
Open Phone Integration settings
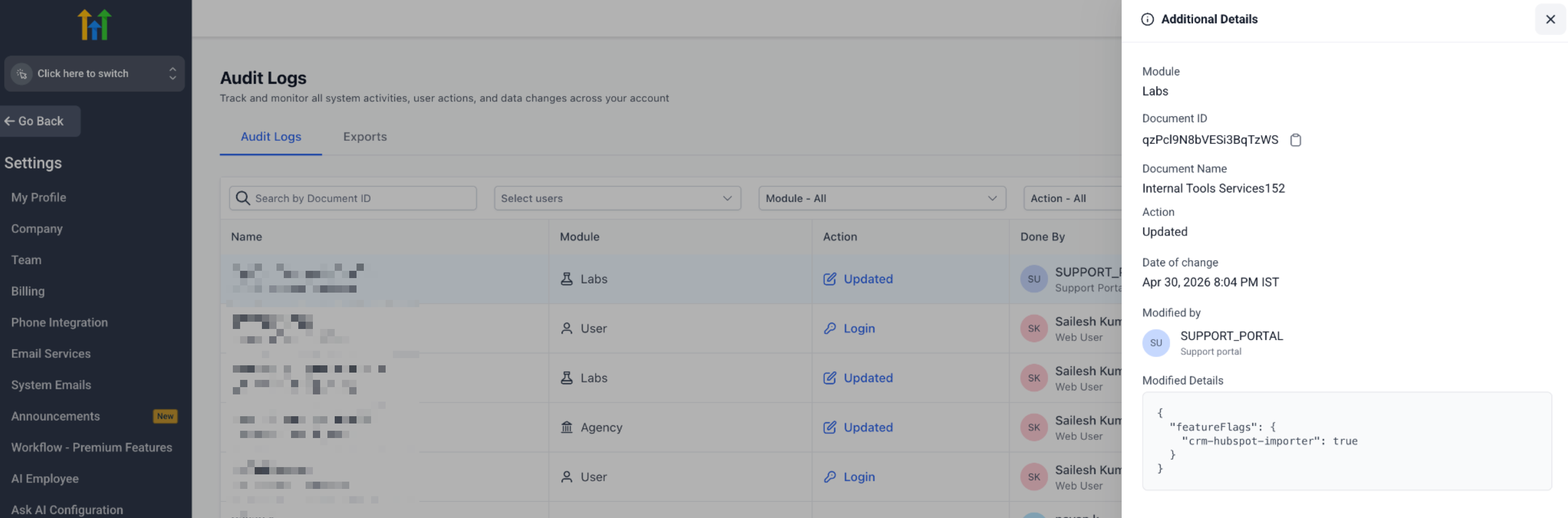[59, 323]
